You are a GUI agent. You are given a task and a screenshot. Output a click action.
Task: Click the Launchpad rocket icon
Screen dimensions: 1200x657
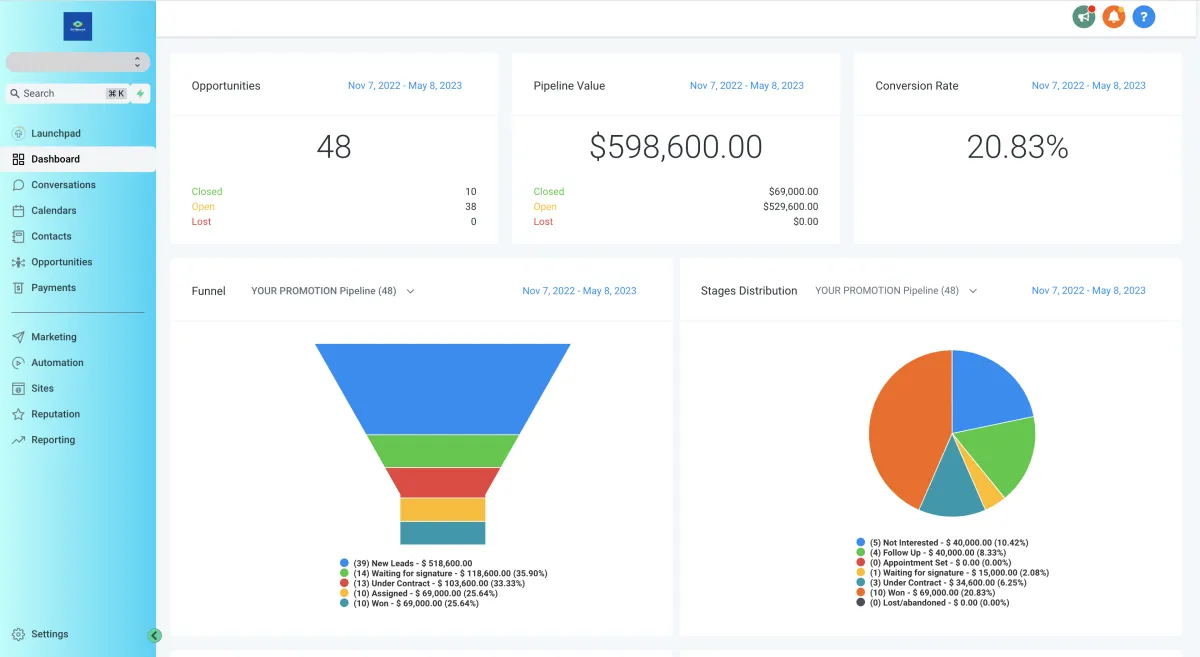(18, 133)
